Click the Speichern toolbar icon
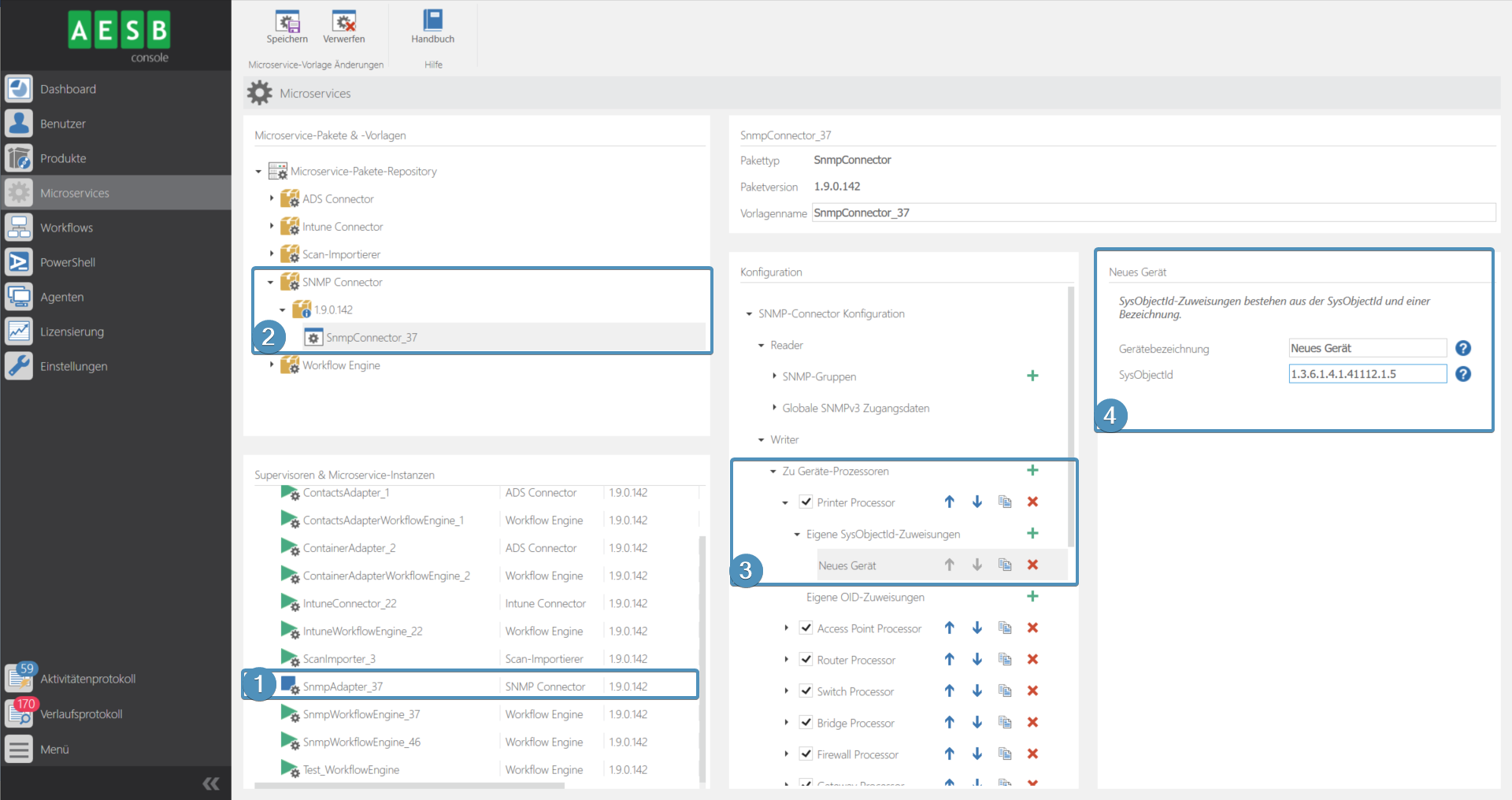The image size is (1512, 800). 287,22
